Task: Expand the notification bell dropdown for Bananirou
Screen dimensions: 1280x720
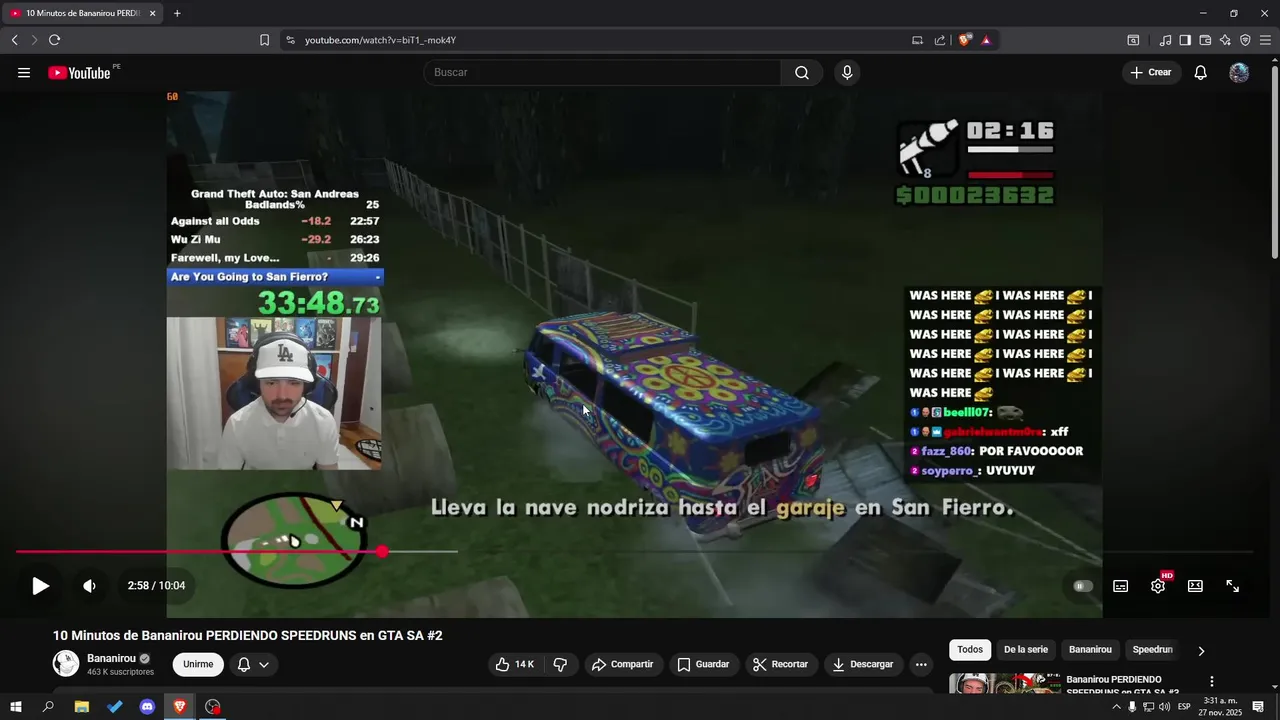Action: pyautogui.click(x=253, y=664)
